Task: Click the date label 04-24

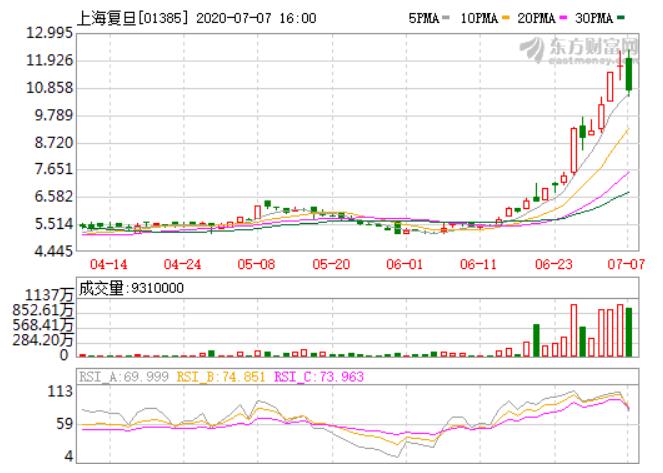Action: 183,265
